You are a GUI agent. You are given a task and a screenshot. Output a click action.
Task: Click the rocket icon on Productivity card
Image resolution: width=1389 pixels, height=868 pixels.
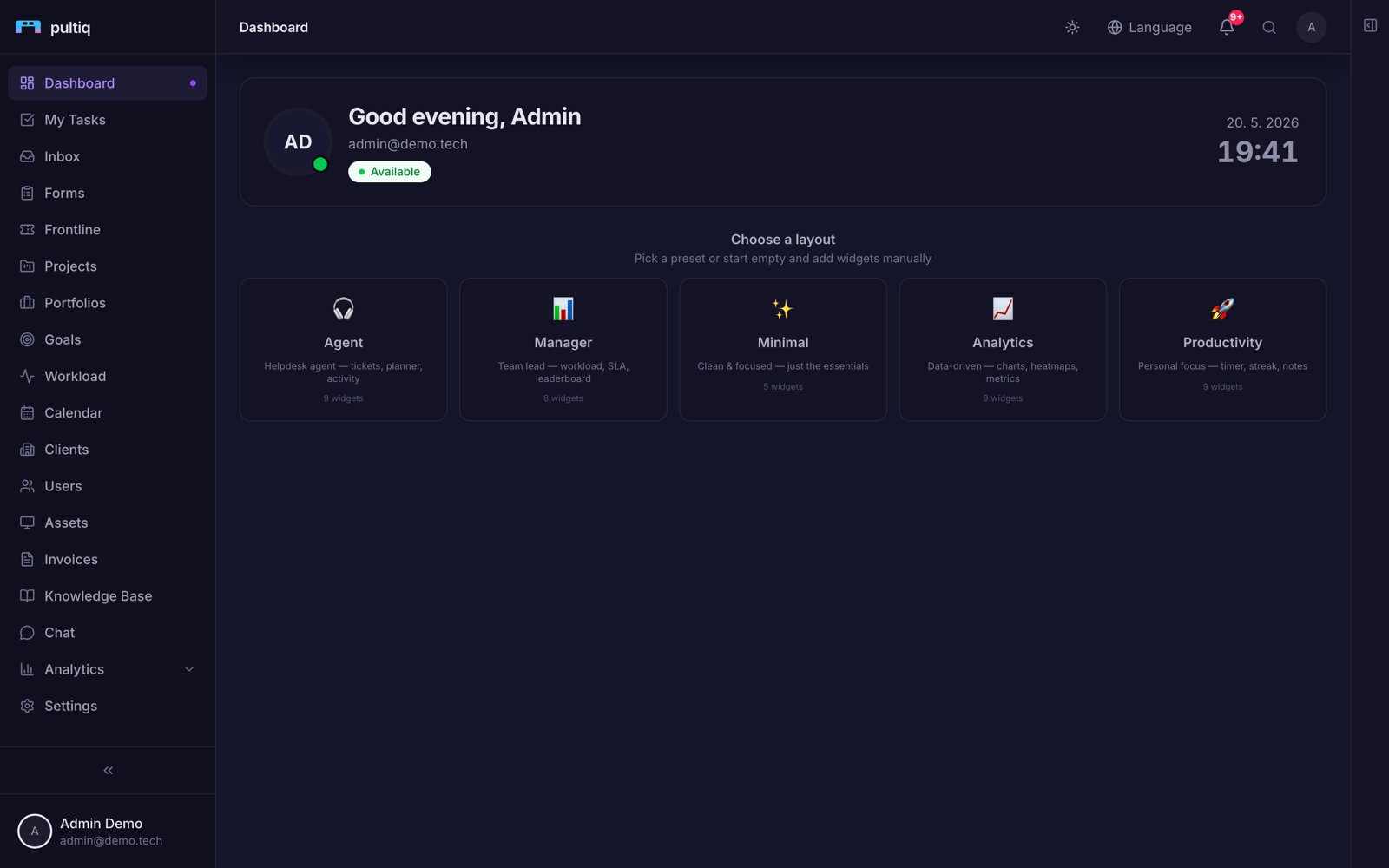[x=1222, y=309]
